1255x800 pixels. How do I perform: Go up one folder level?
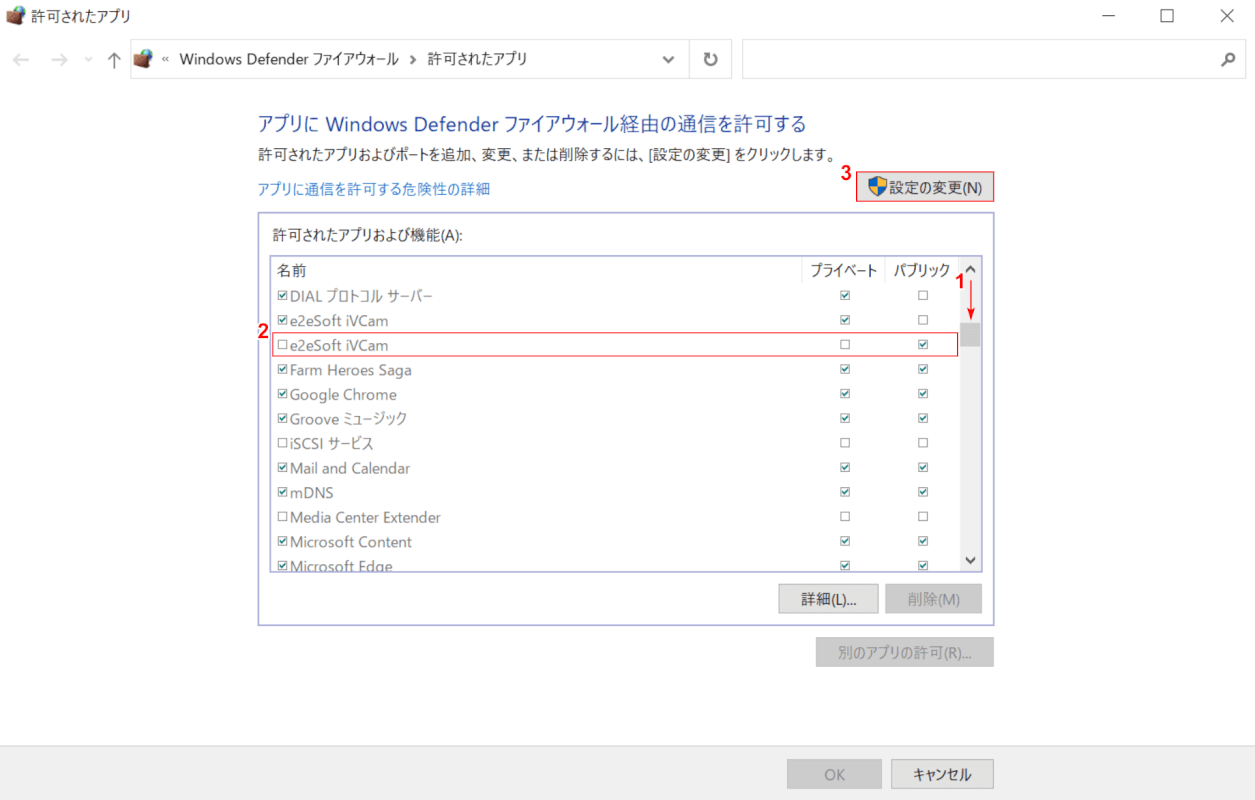click(x=114, y=60)
